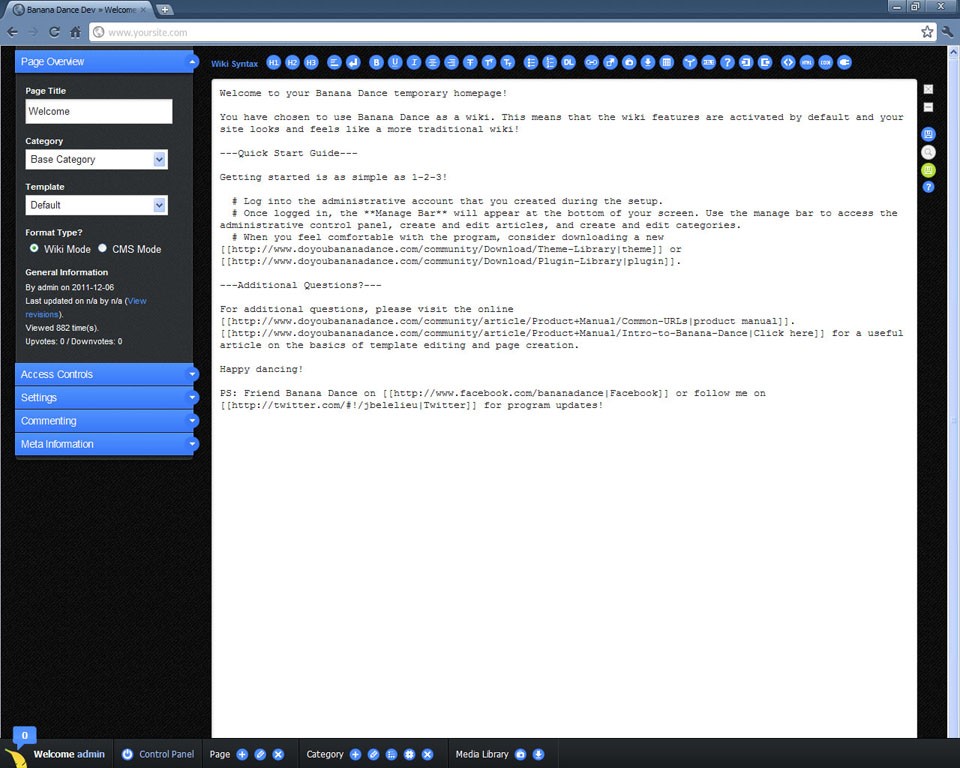Viewport: 960px width, 768px height.
Task: Click the magnifier preview icon beside editor
Action: [928, 152]
